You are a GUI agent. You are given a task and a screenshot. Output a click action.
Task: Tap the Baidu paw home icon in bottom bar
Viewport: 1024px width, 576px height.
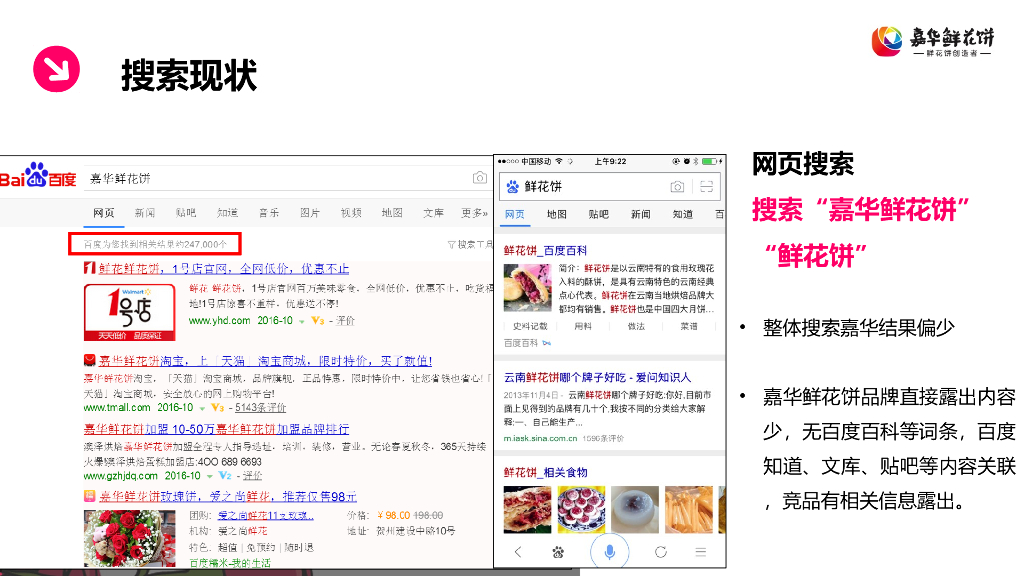(x=558, y=552)
